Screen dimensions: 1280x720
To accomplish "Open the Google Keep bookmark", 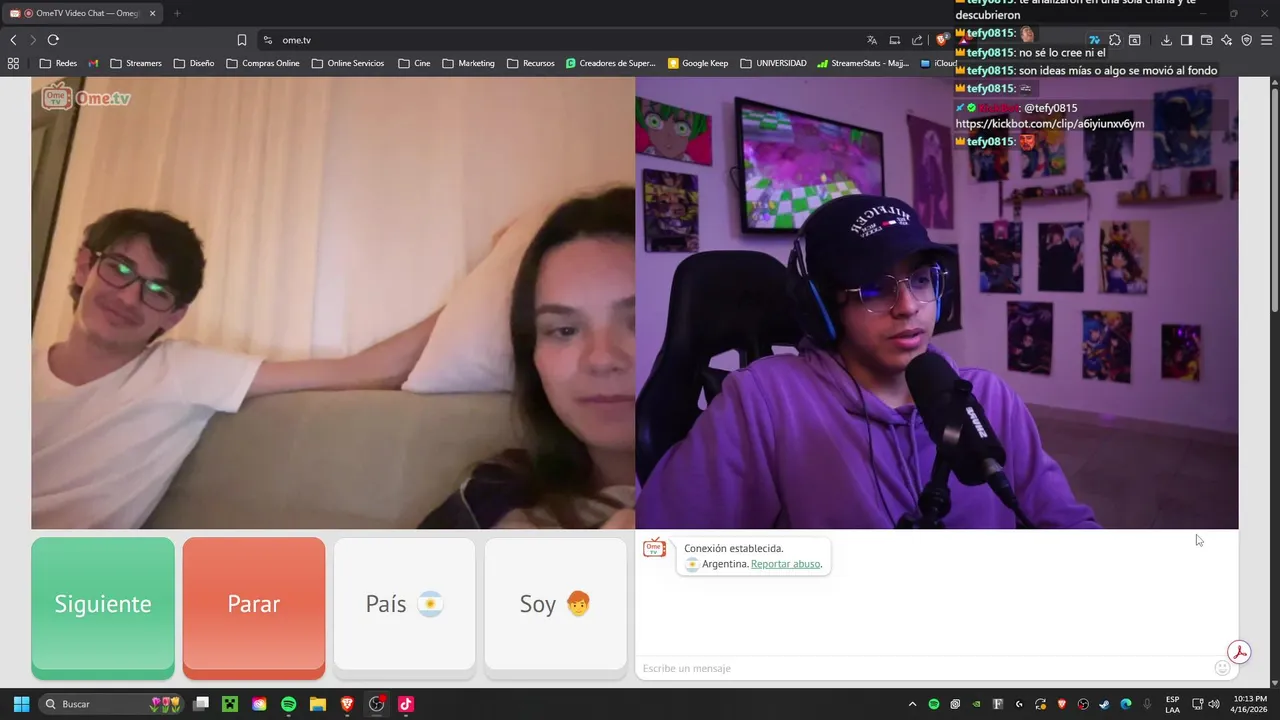I will click(x=698, y=63).
